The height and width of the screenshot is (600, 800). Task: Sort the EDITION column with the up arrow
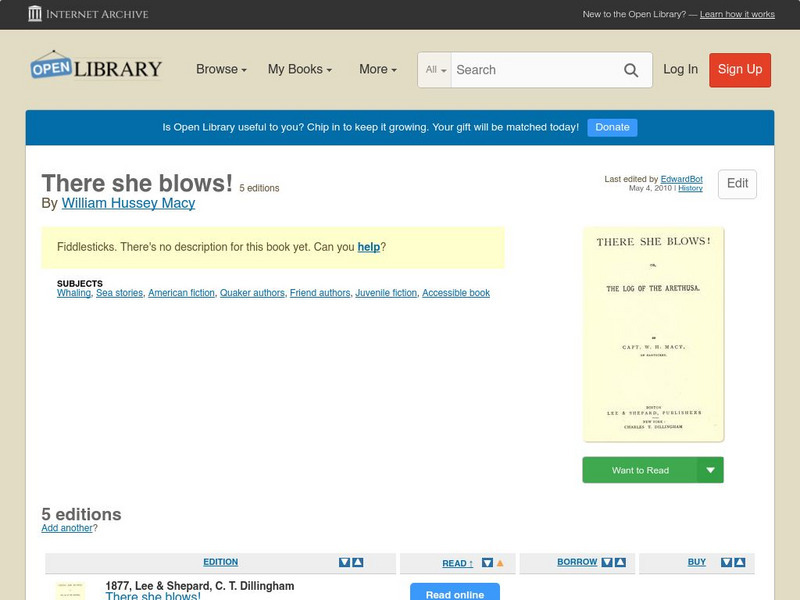coord(357,562)
